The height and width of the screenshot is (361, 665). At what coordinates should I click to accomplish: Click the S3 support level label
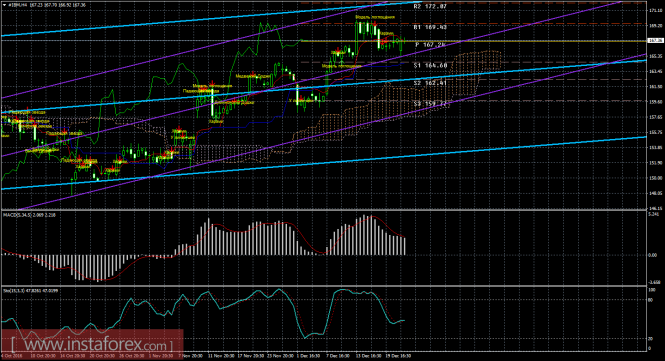430,104
